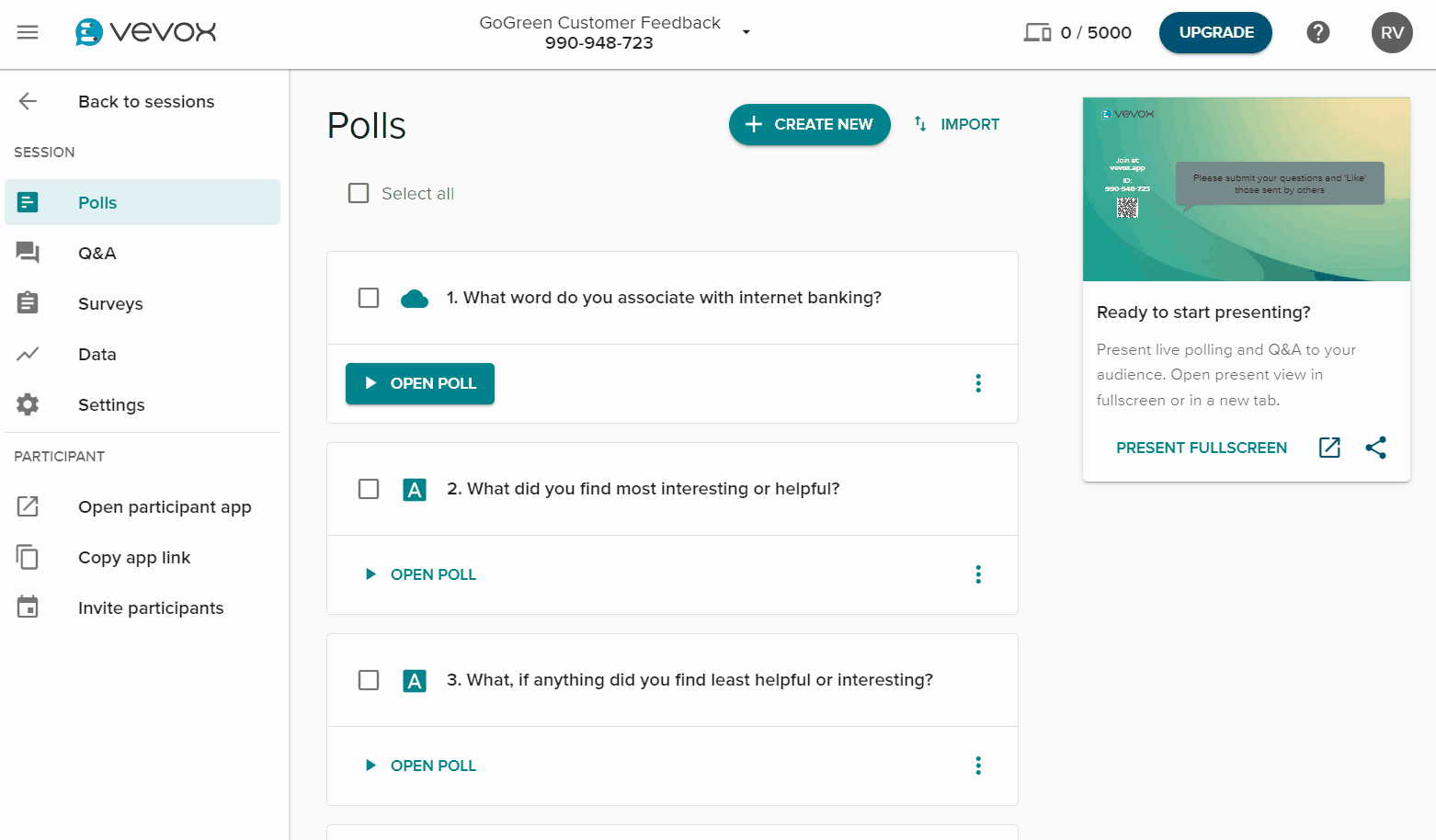Click the back arrow to sessions

click(28, 101)
